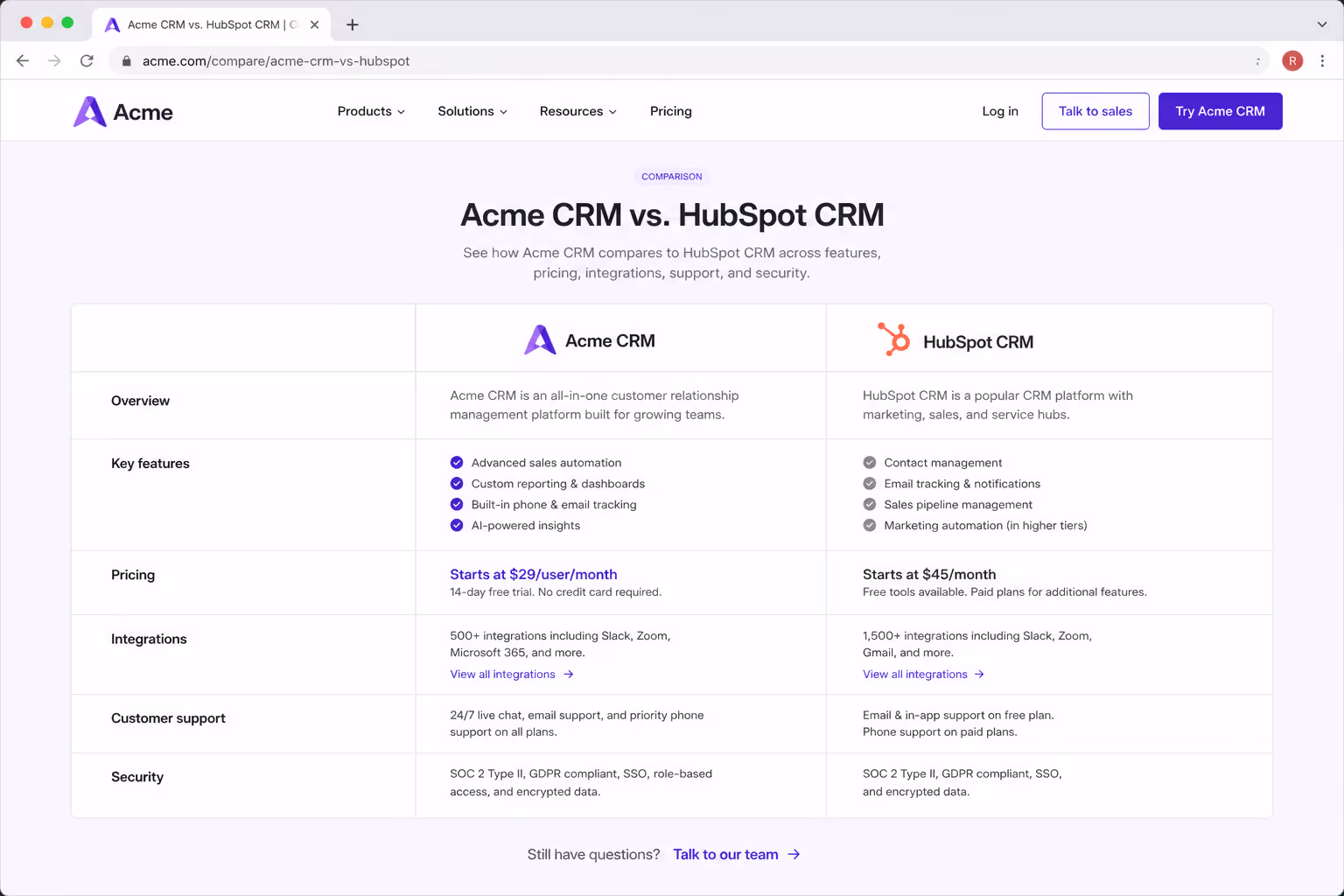The image size is (1344, 896).
Task: Click the padlock site info icon
Action: tap(126, 61)
